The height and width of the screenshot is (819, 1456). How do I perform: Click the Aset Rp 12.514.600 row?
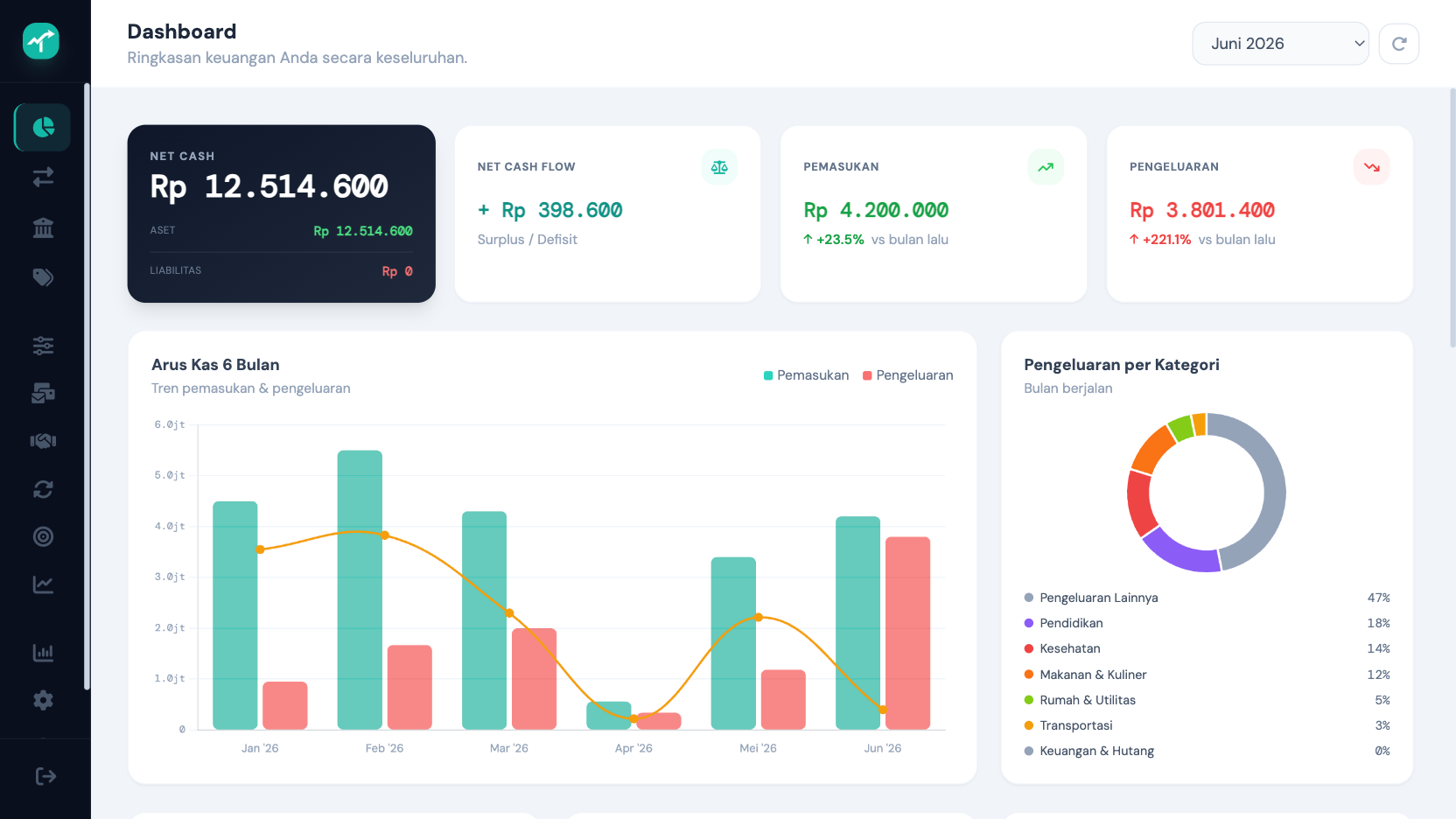(x=282, y=231)
